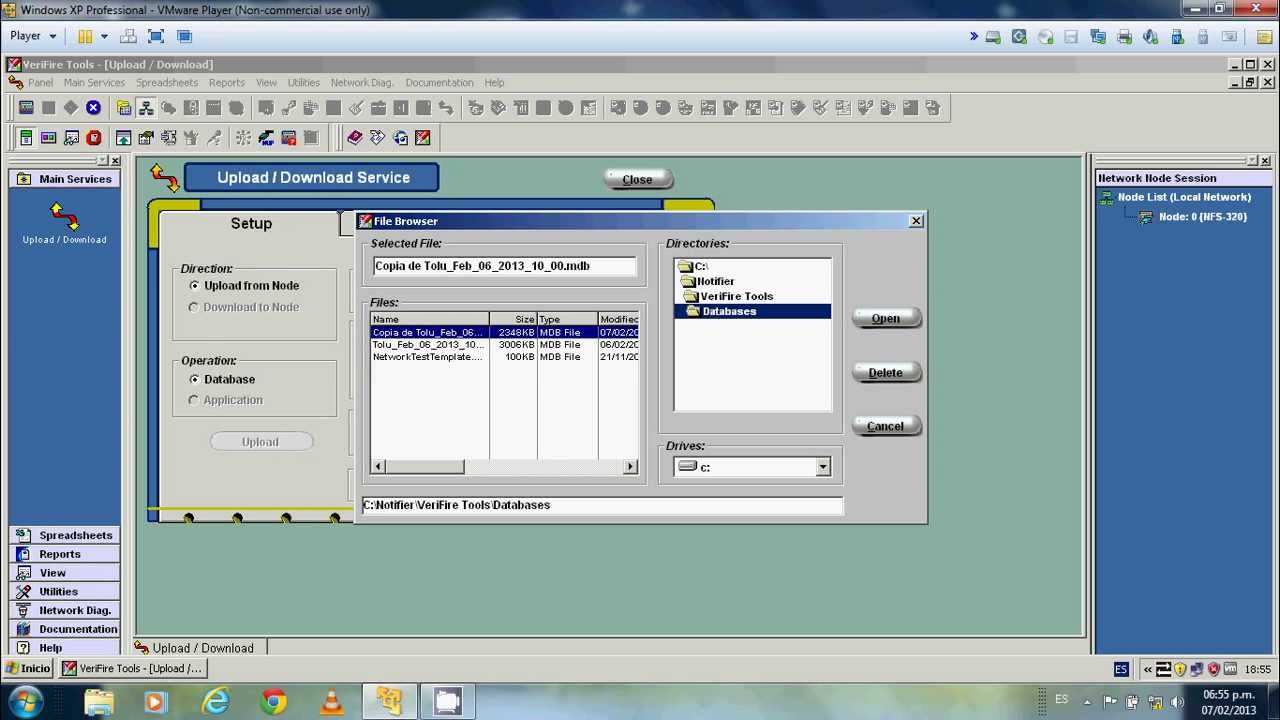Click VLC cone icon on taskbar
Viewport: 1280px width, 720px height.
tap(331, 702)
